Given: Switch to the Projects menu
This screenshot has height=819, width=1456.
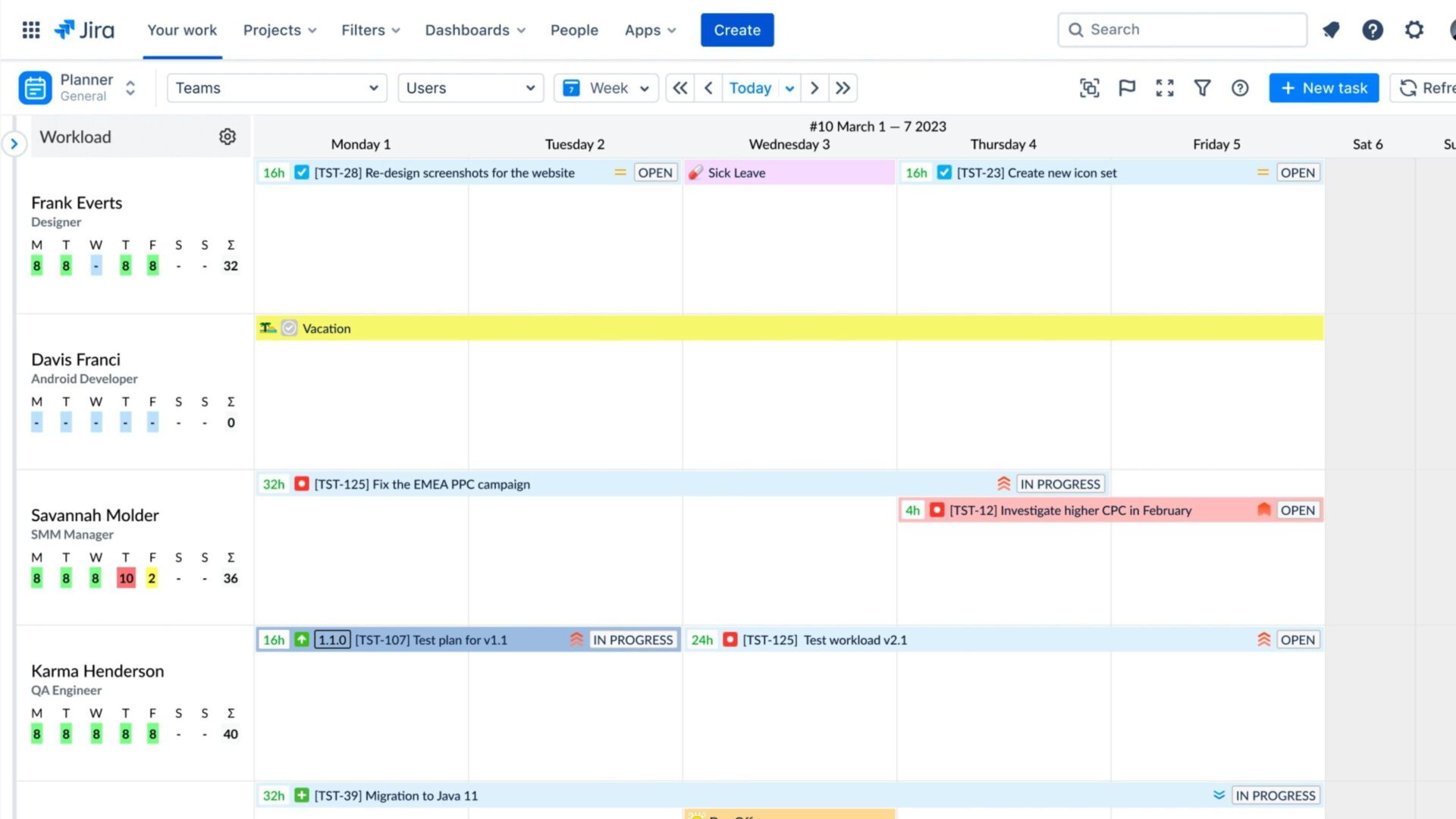Looking at the screenshot, I should pos(279,30).
